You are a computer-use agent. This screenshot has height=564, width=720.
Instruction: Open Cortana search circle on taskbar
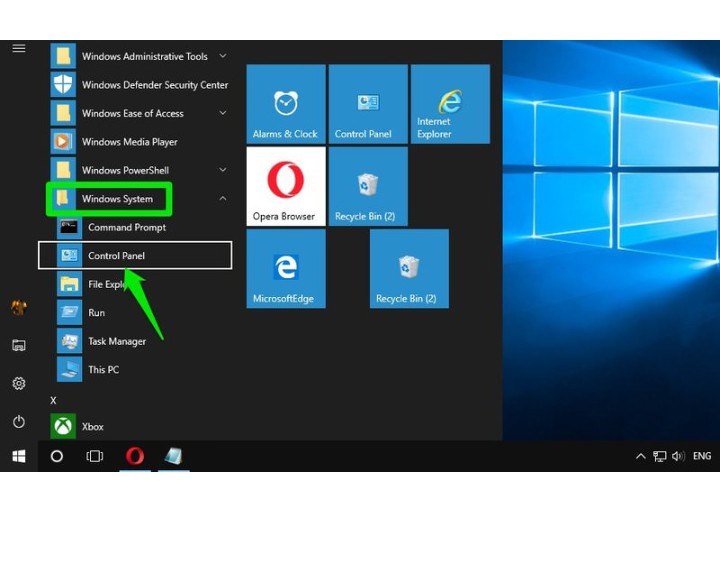pos(56,456)
